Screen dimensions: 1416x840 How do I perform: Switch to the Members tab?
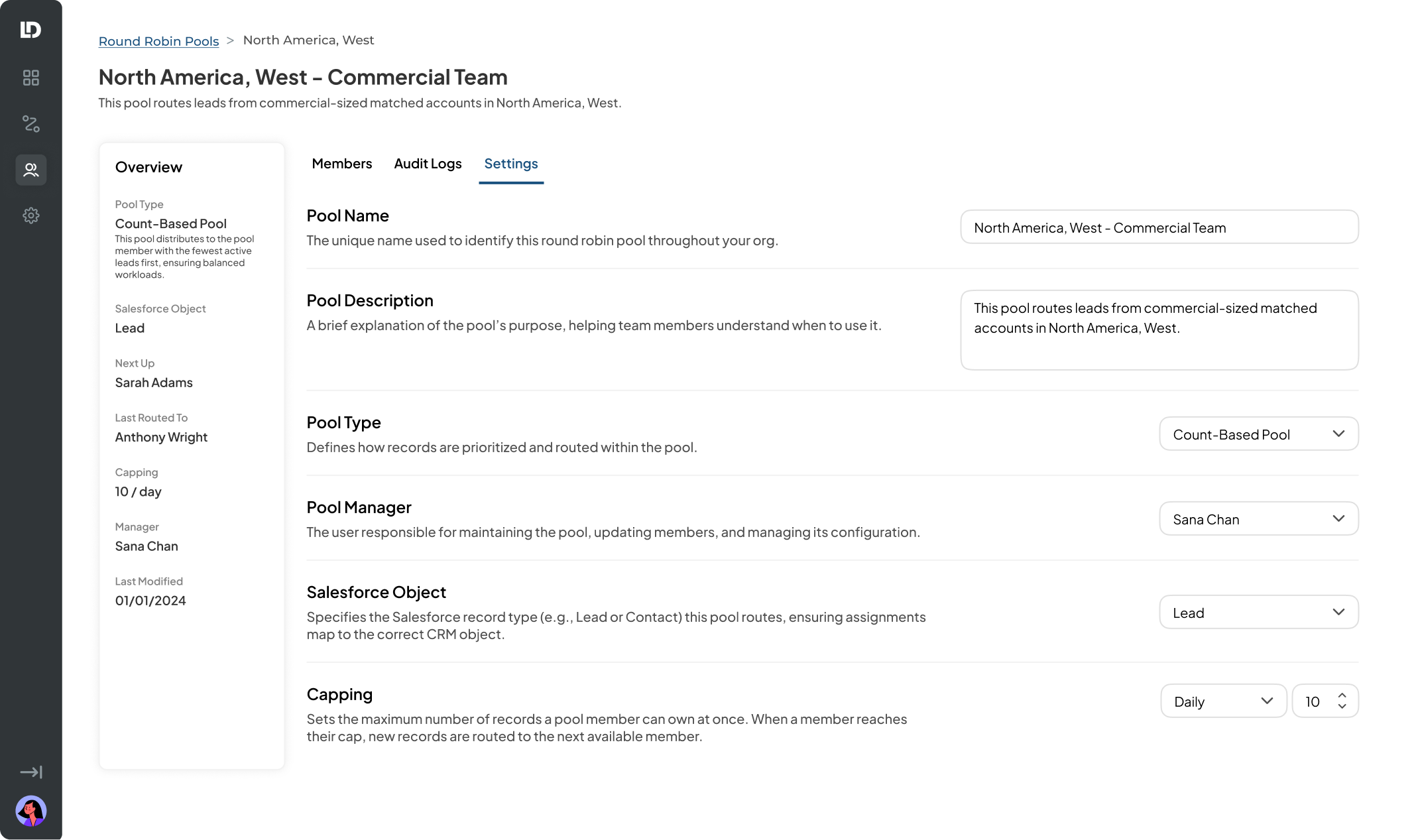[x=342, y=164]
